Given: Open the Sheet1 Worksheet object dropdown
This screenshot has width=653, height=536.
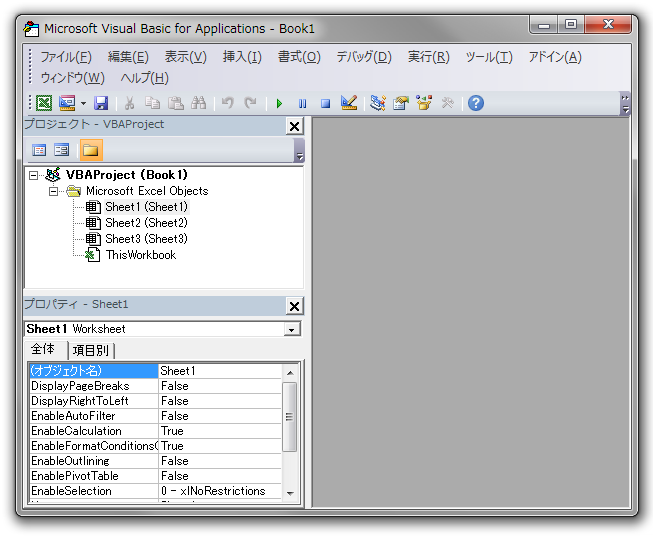Looking at the screenshot, I should 292,329.
